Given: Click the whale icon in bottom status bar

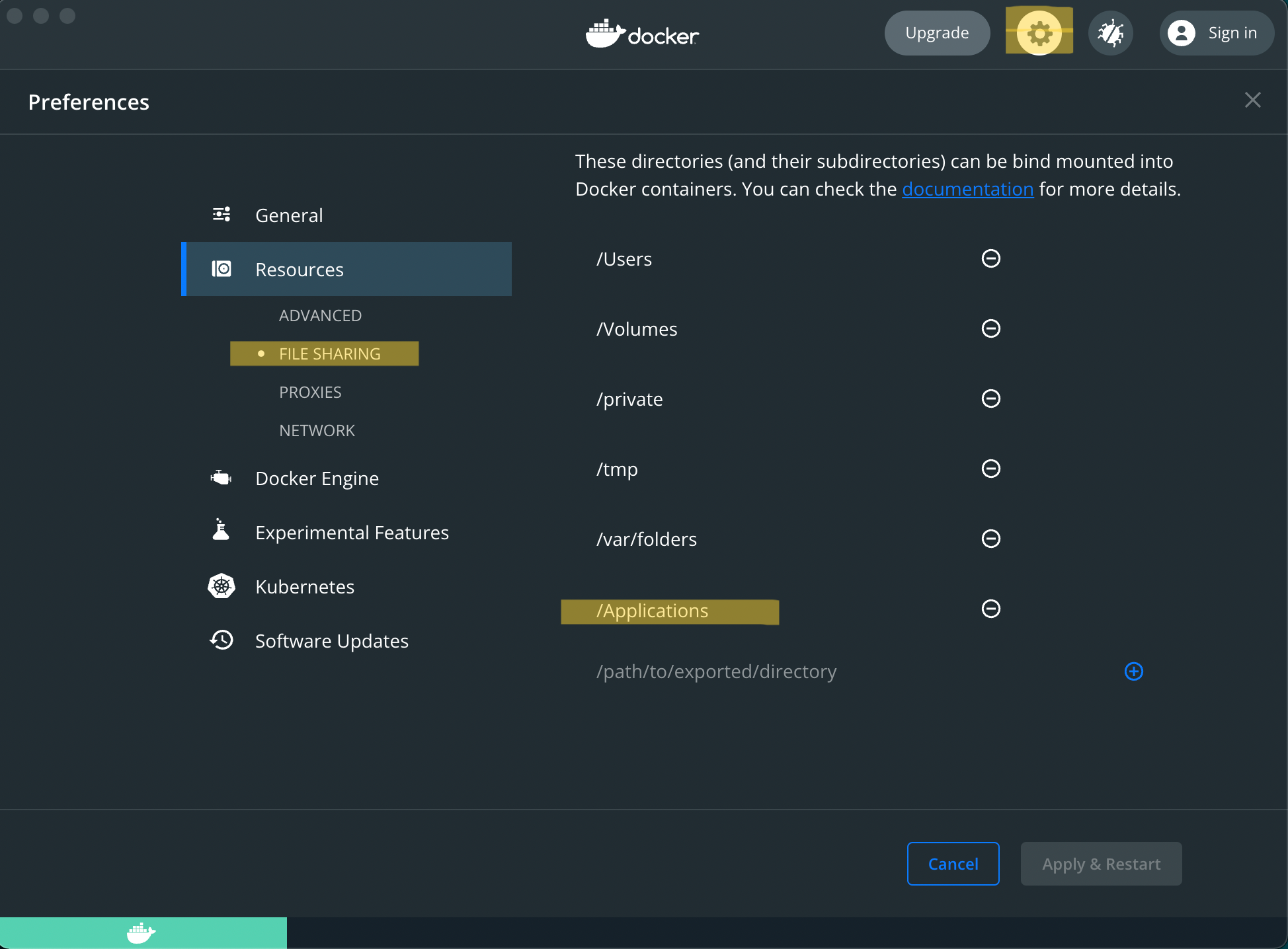Looking at the screenshot, I should [141, 933].
